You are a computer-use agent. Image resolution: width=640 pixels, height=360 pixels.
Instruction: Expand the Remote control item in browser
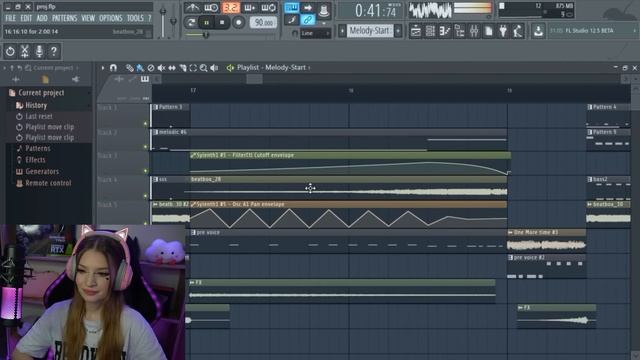coord(48,183)
